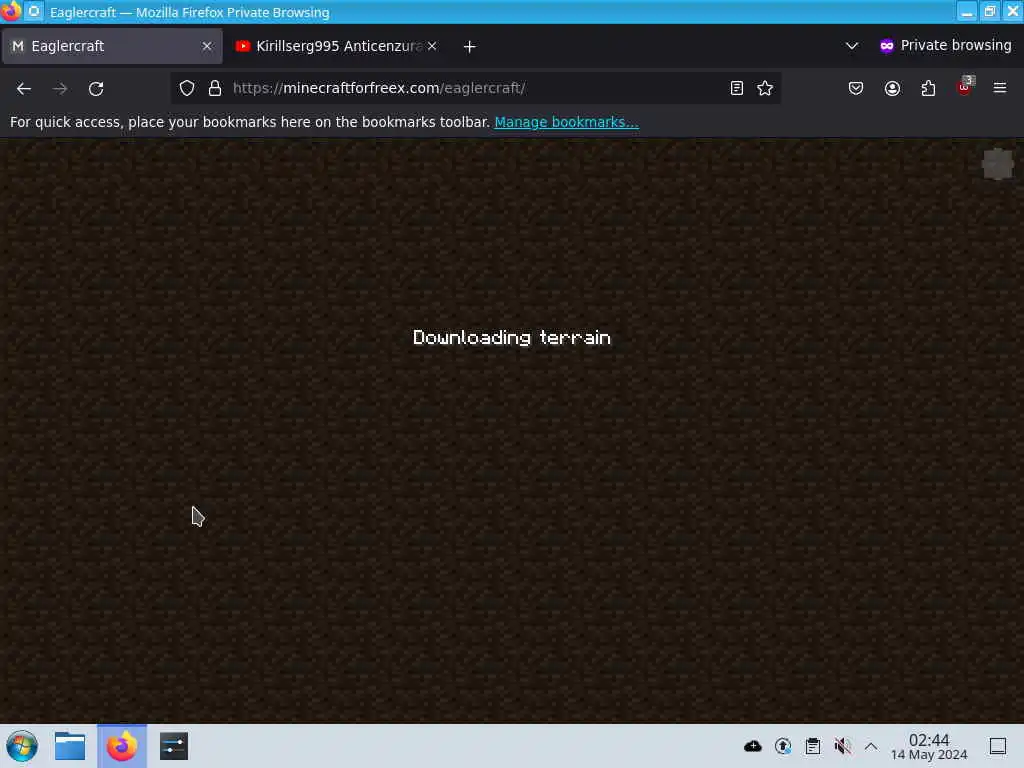Click muted volume tray icon
Screen dimensions: 1024x768
[x=842, y=746]
